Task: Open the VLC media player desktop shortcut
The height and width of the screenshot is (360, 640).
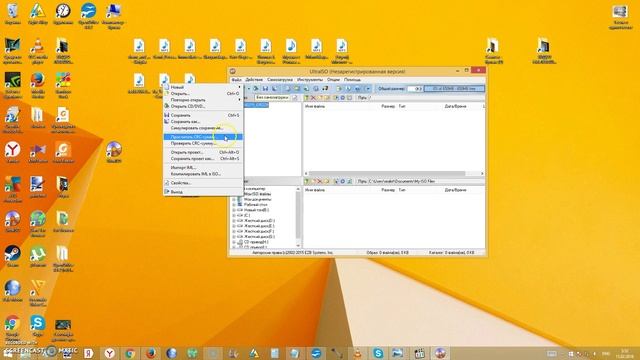Action: [x=38, y=51]
